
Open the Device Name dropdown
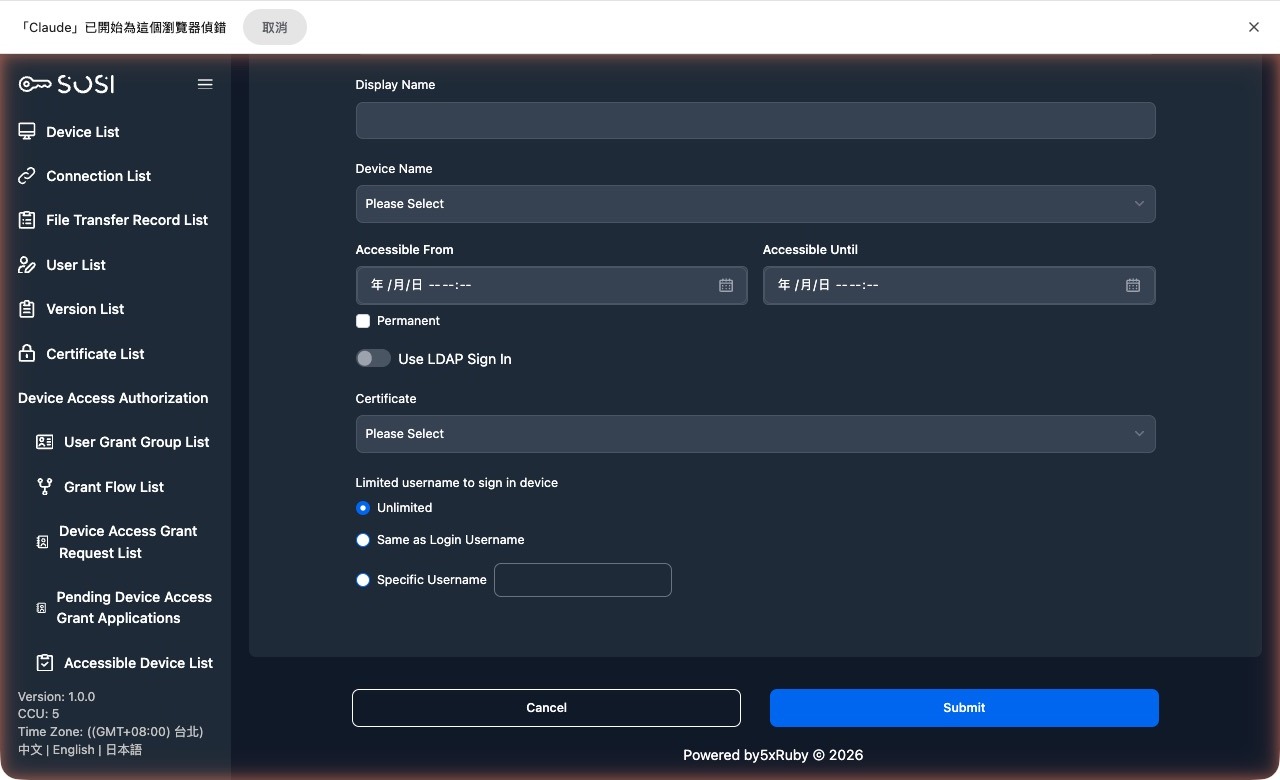coord(755,203)
